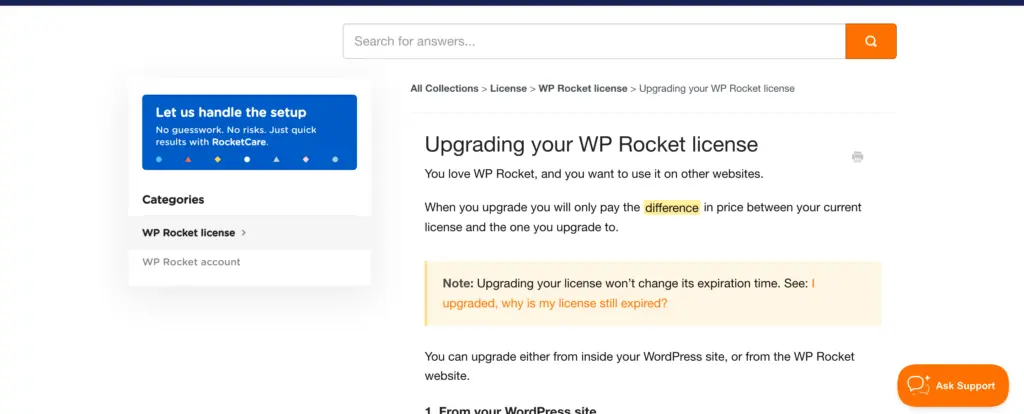Click the 'Categories' sidebar heading
The height and width of the screenshot is (414, 1024).
[173, 200]
